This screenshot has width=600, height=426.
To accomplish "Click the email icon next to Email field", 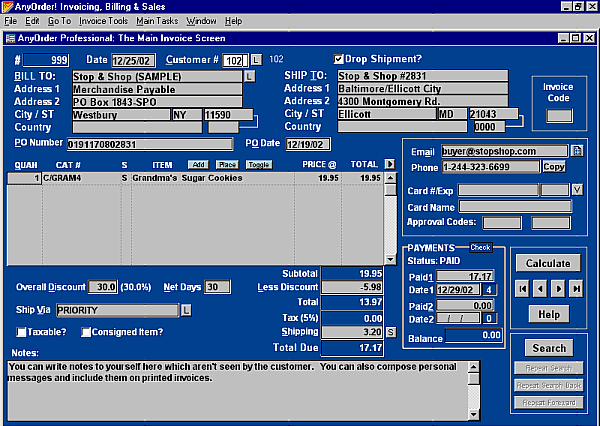I will (x=577, y=151).
